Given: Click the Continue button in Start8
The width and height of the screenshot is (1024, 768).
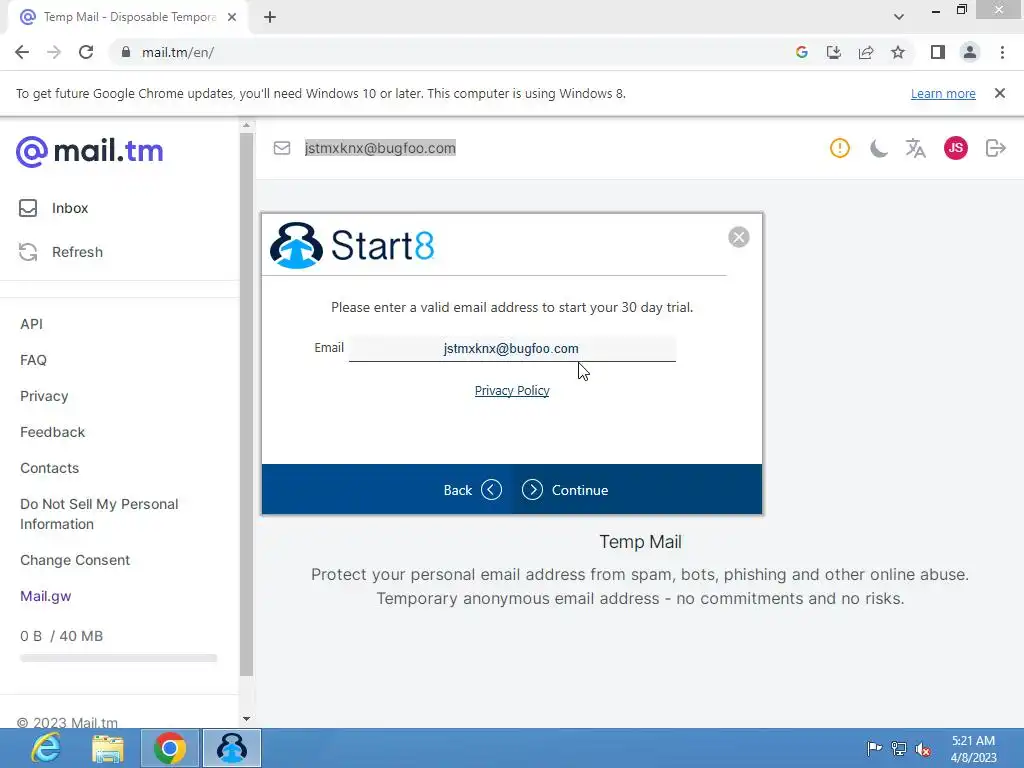Looking at the screenshot, I should [x=565, y=490].
